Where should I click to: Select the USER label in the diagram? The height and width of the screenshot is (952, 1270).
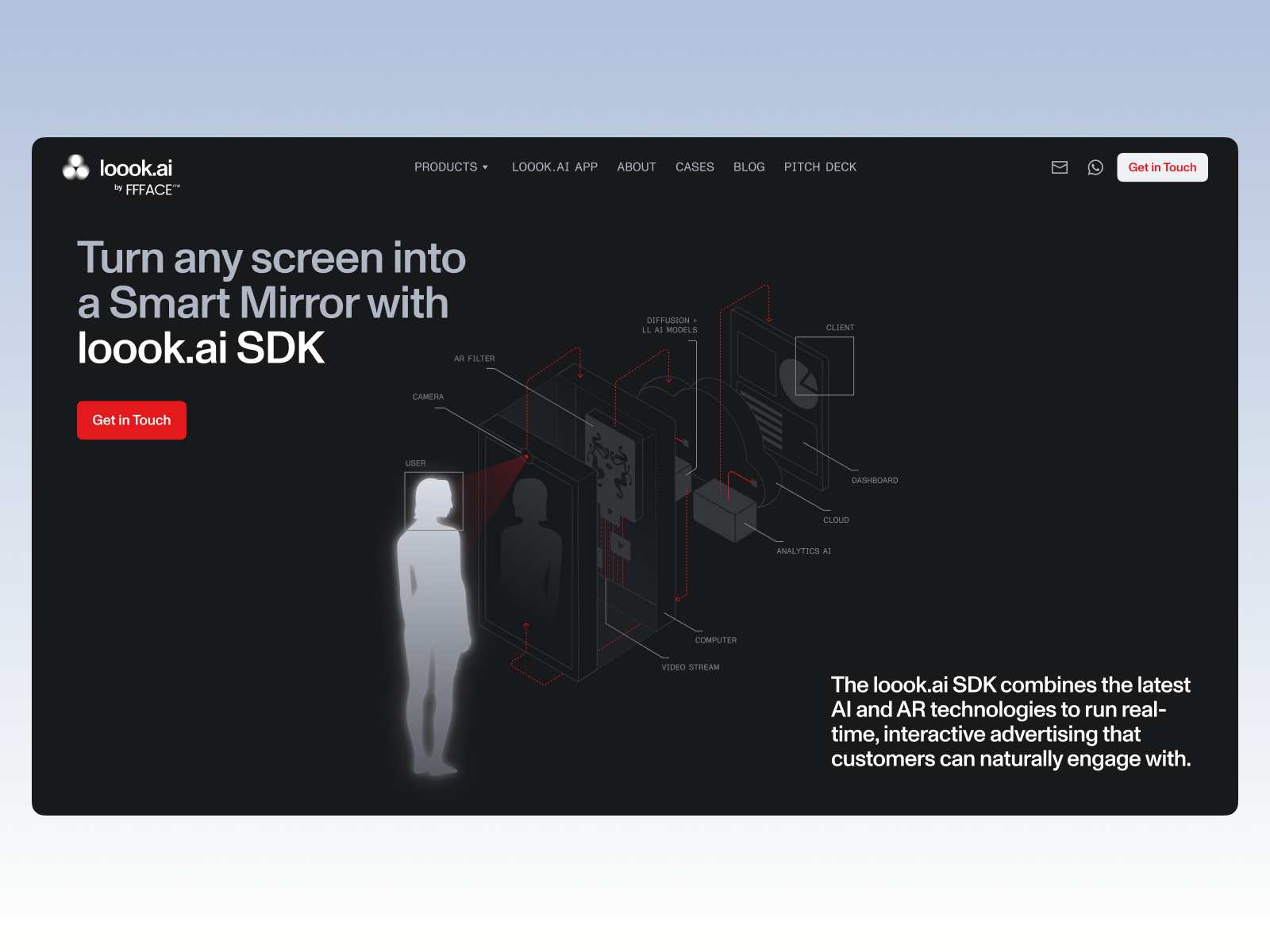[x=415, y=463]
